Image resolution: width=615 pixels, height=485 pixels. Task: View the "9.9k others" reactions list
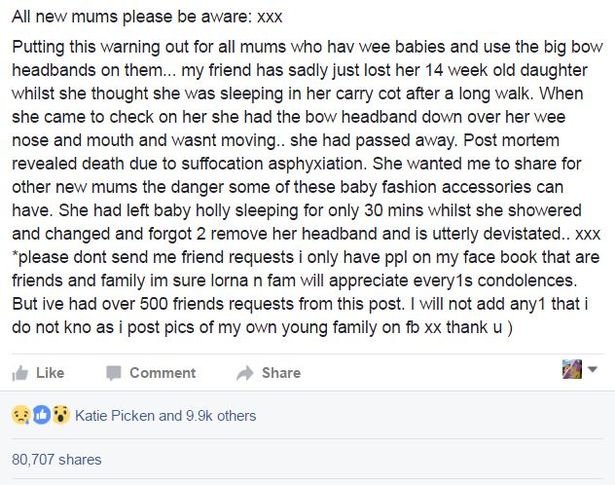pyautogui.click(x=220, y=415)
